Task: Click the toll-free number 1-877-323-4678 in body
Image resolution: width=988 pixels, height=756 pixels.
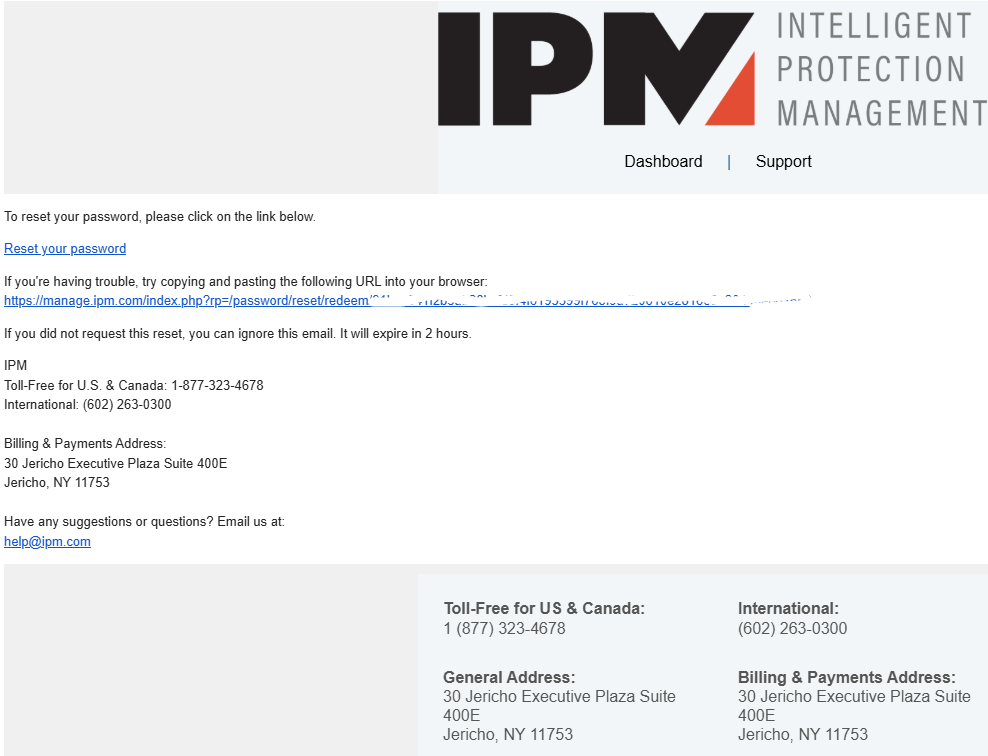Action: [x=217, y=385]
